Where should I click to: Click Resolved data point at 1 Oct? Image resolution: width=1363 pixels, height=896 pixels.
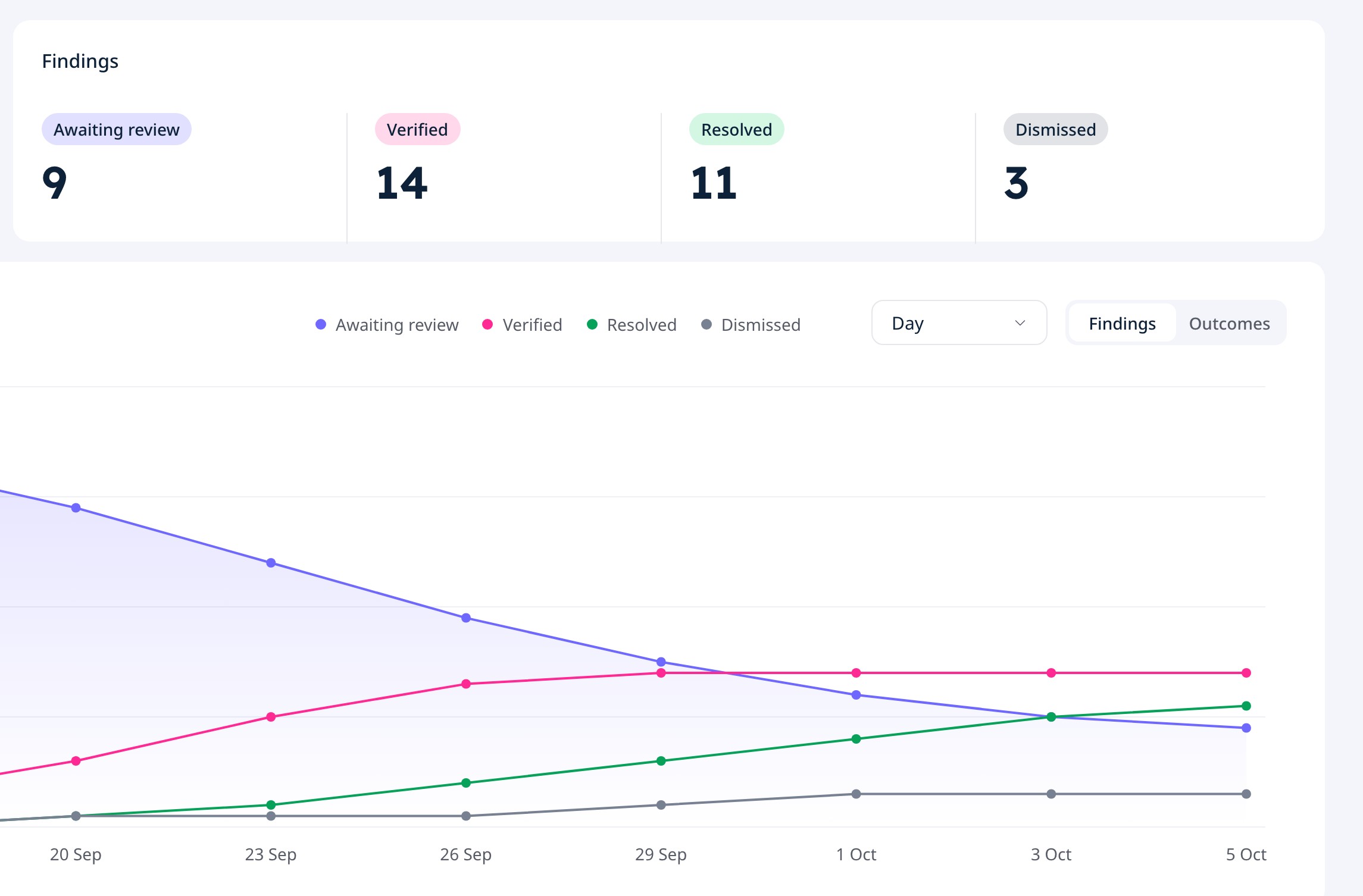pyautogui.click(x=856, y=739)
